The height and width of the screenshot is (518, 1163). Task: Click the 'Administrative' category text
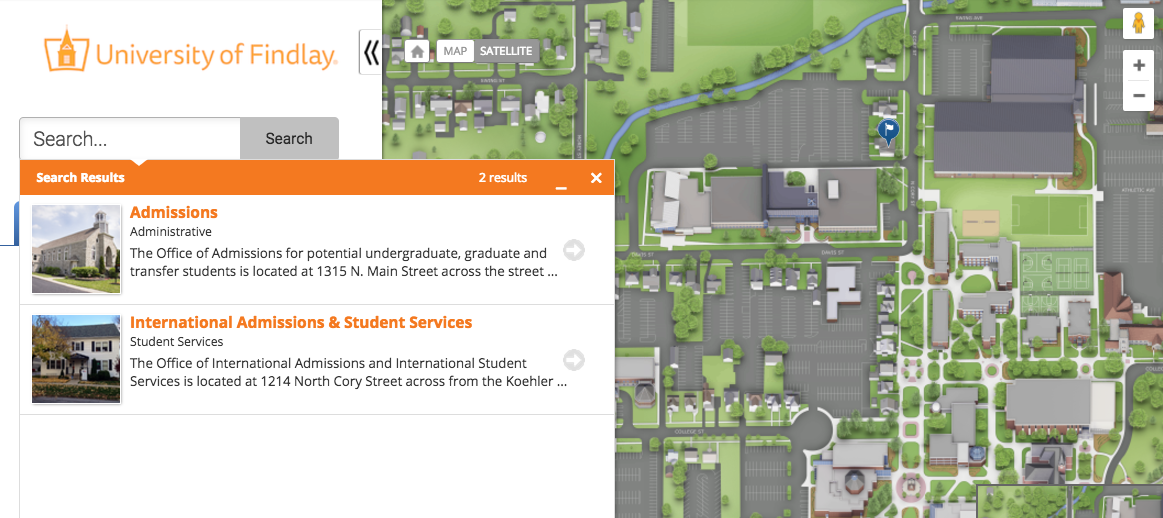tap(171, 232)
